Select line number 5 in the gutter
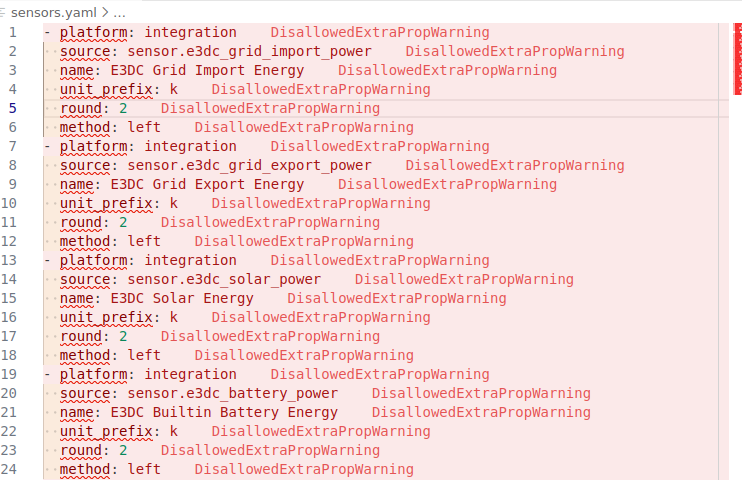The image size is (742, 480). (x=12, y=108)
